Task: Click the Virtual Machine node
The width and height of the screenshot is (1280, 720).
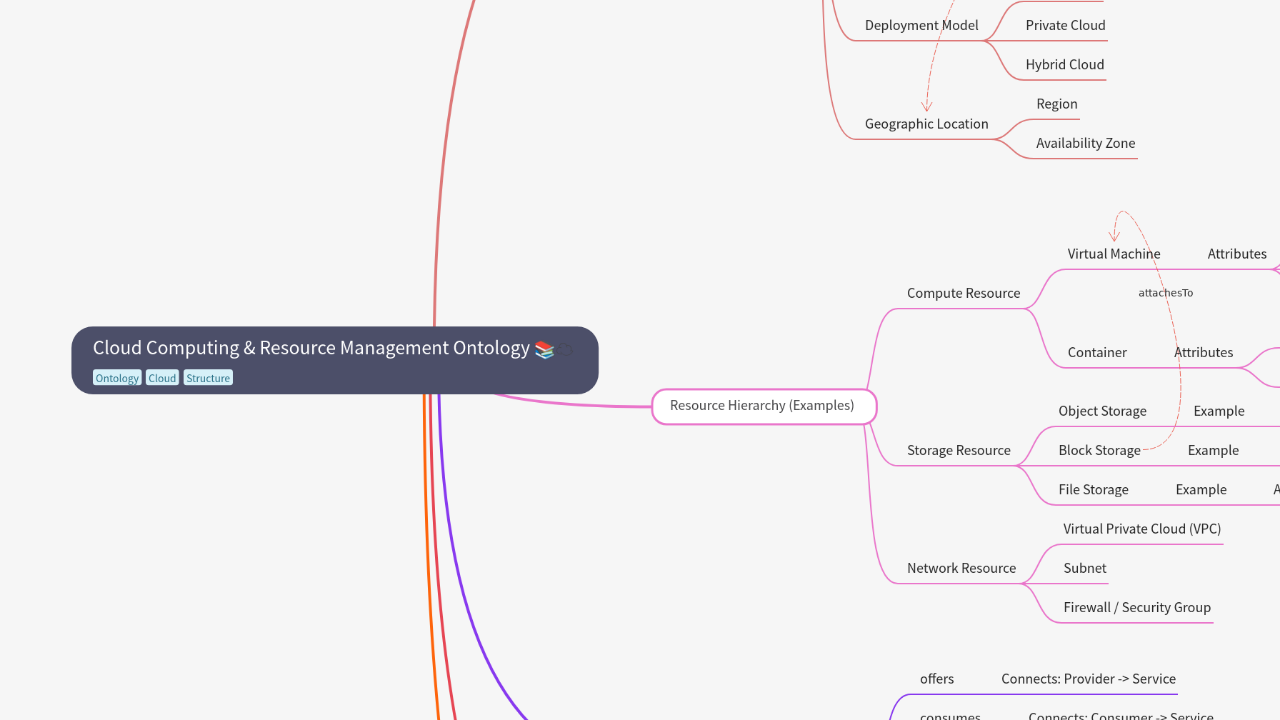Action: point(1113,254)
